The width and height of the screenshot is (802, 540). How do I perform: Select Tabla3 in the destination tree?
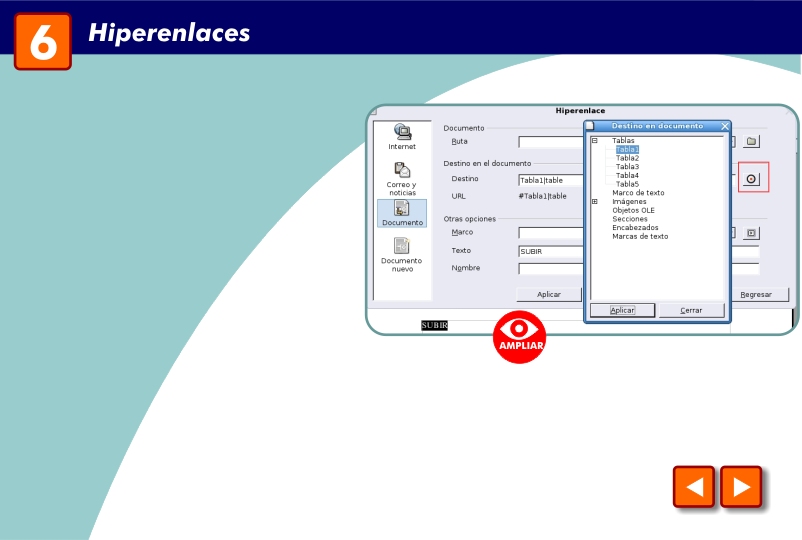pyautogui.click(x=627, y=167)
